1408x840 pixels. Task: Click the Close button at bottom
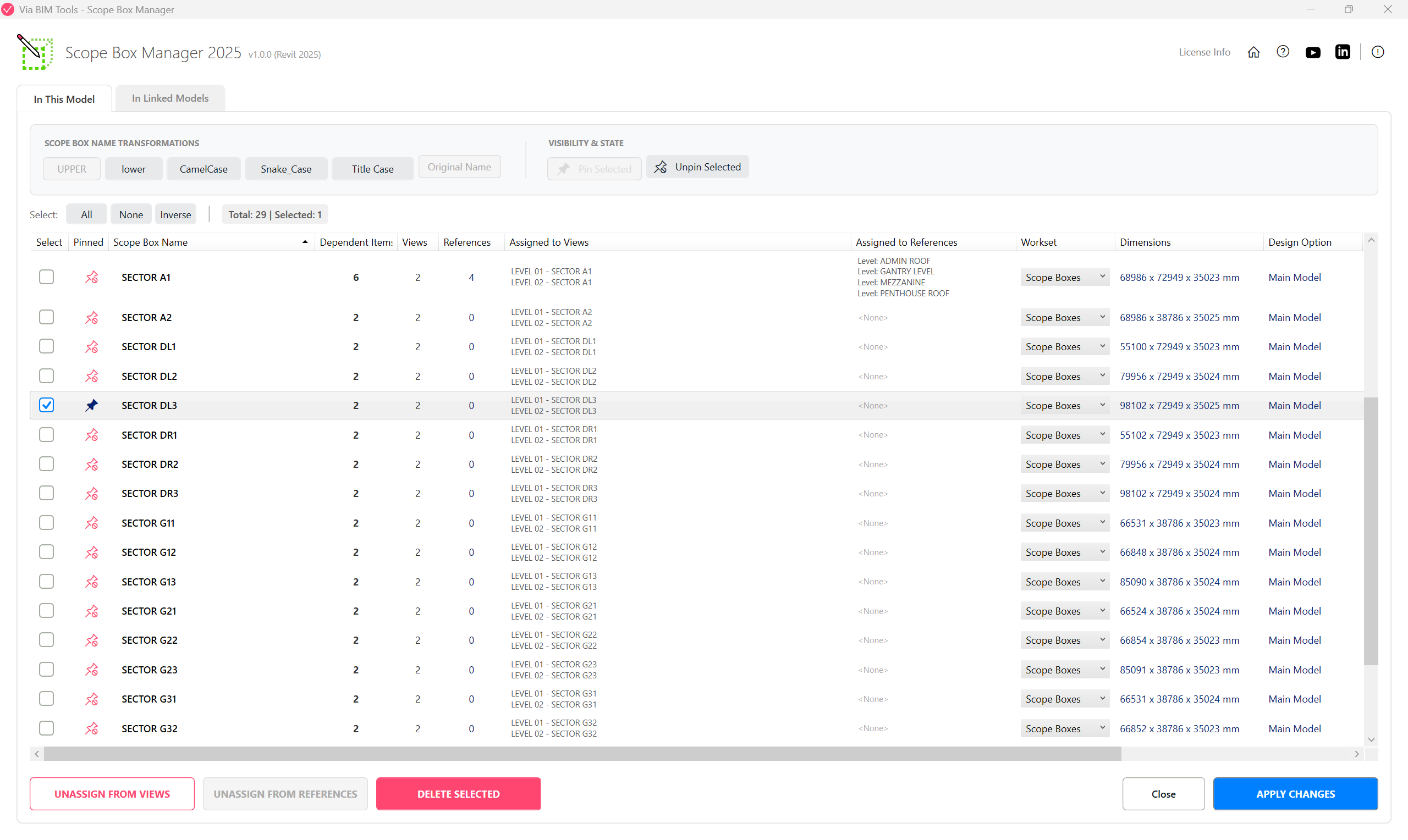pos(1163,794)
